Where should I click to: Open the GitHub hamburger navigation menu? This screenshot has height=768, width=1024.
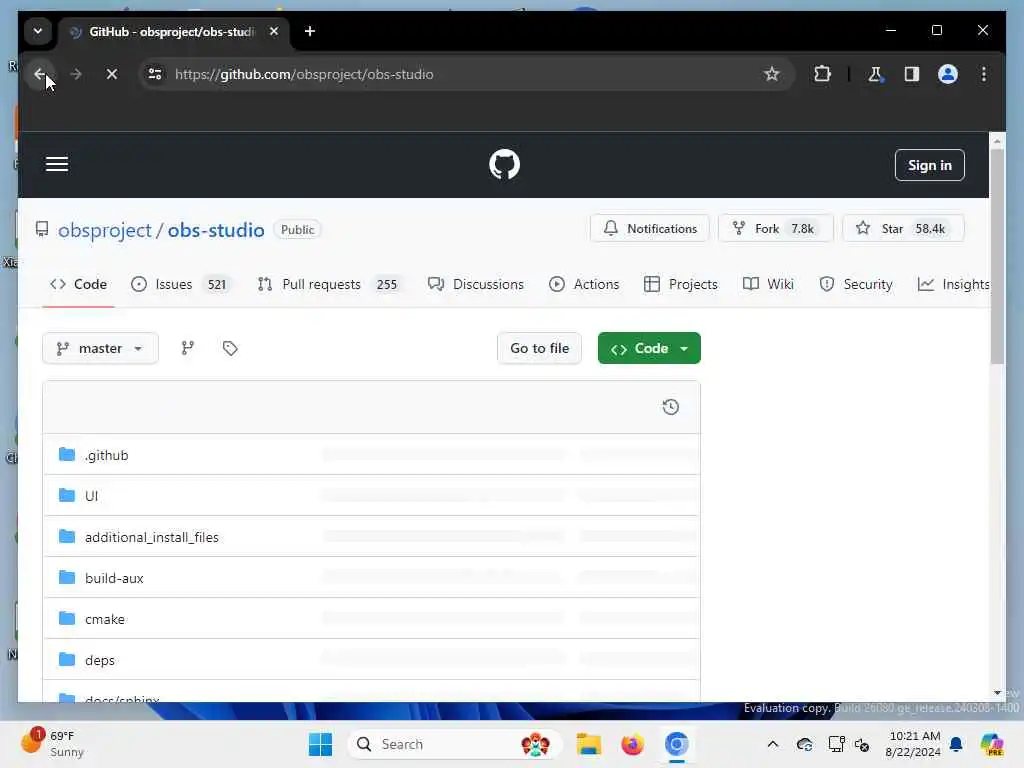point(57,165)
